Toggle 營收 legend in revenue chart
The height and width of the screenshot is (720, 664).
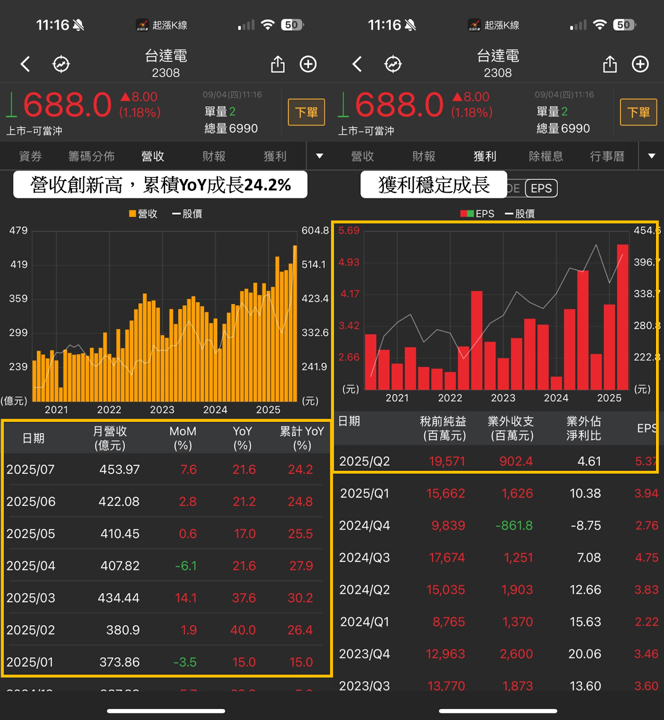coord(143,214)
